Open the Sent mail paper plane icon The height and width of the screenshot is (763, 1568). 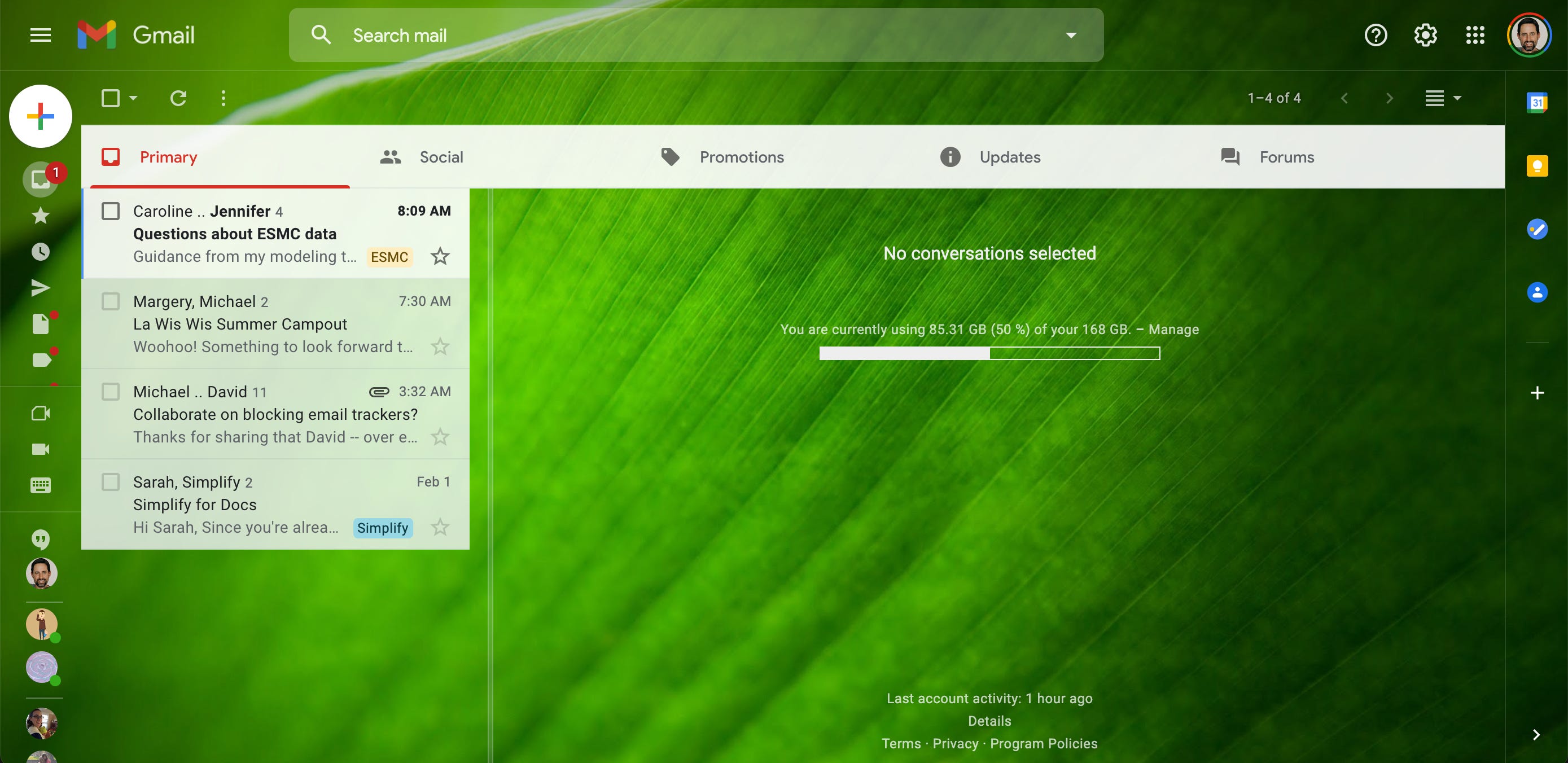pos(40,287)
